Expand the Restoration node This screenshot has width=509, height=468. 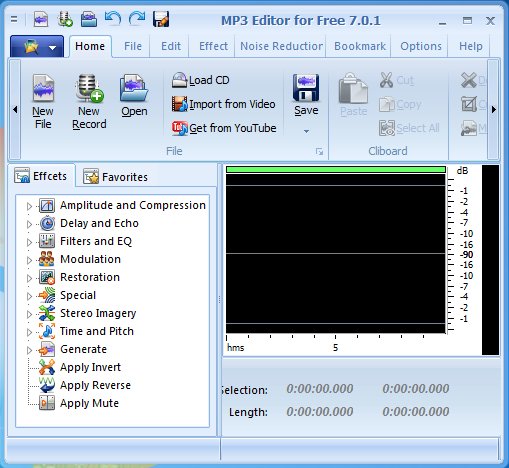click(x=29, y=278)
